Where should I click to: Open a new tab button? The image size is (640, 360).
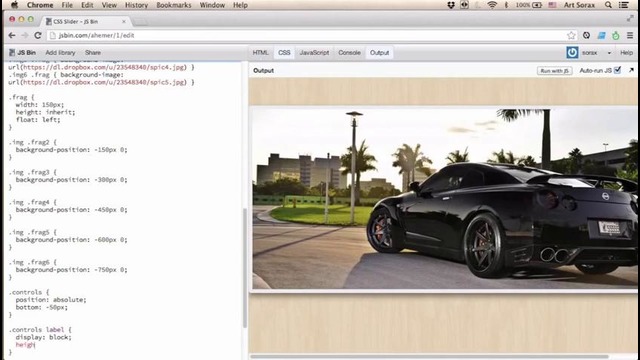[x=140, y=22]
